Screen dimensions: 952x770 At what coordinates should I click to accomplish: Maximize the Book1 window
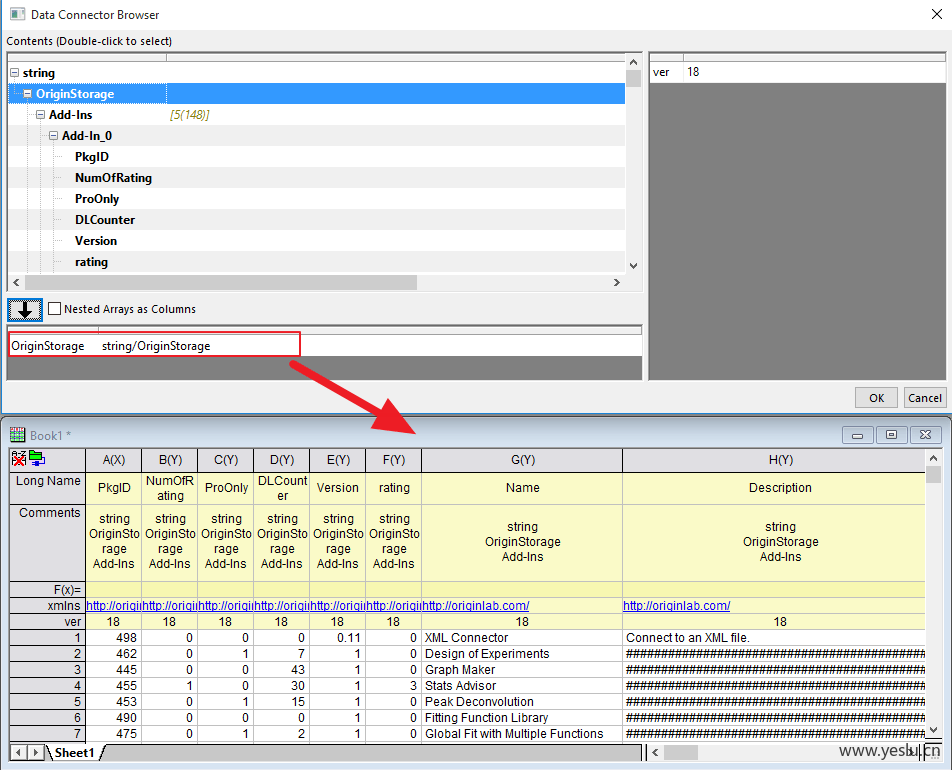891,435
